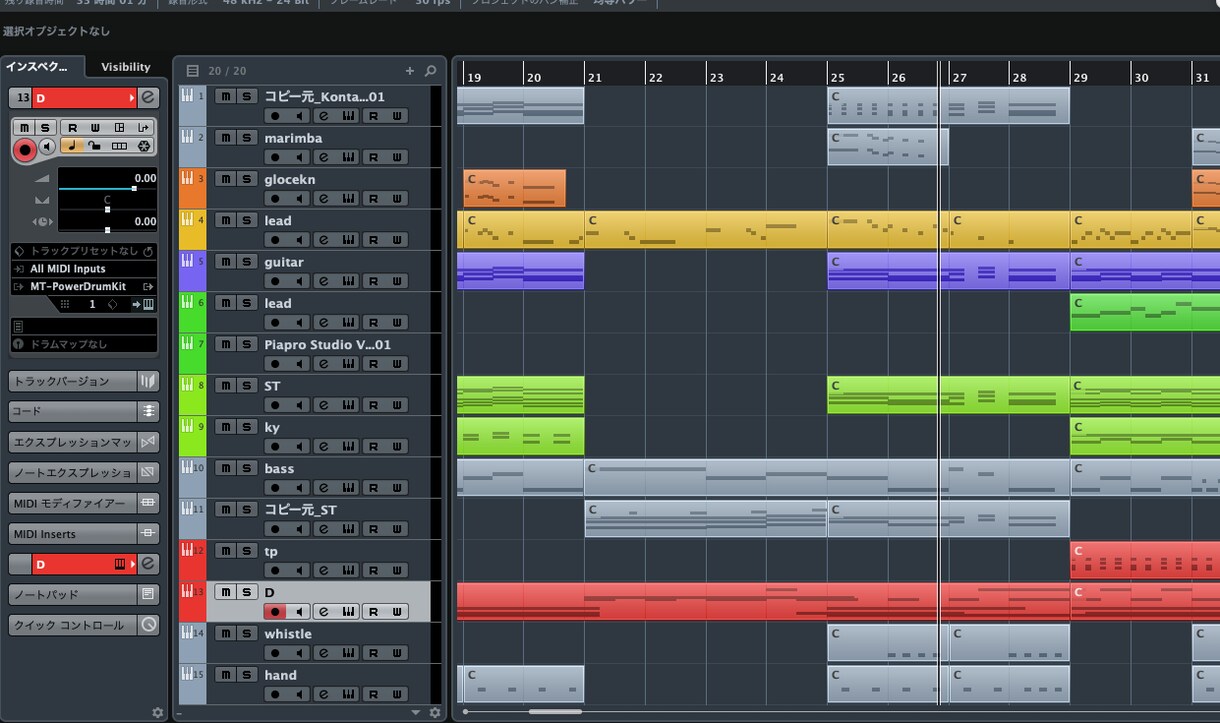Screen dimensions: 1220x723
Task: Select the Piapro Studio V...01 track
Action: pos(327,344)
